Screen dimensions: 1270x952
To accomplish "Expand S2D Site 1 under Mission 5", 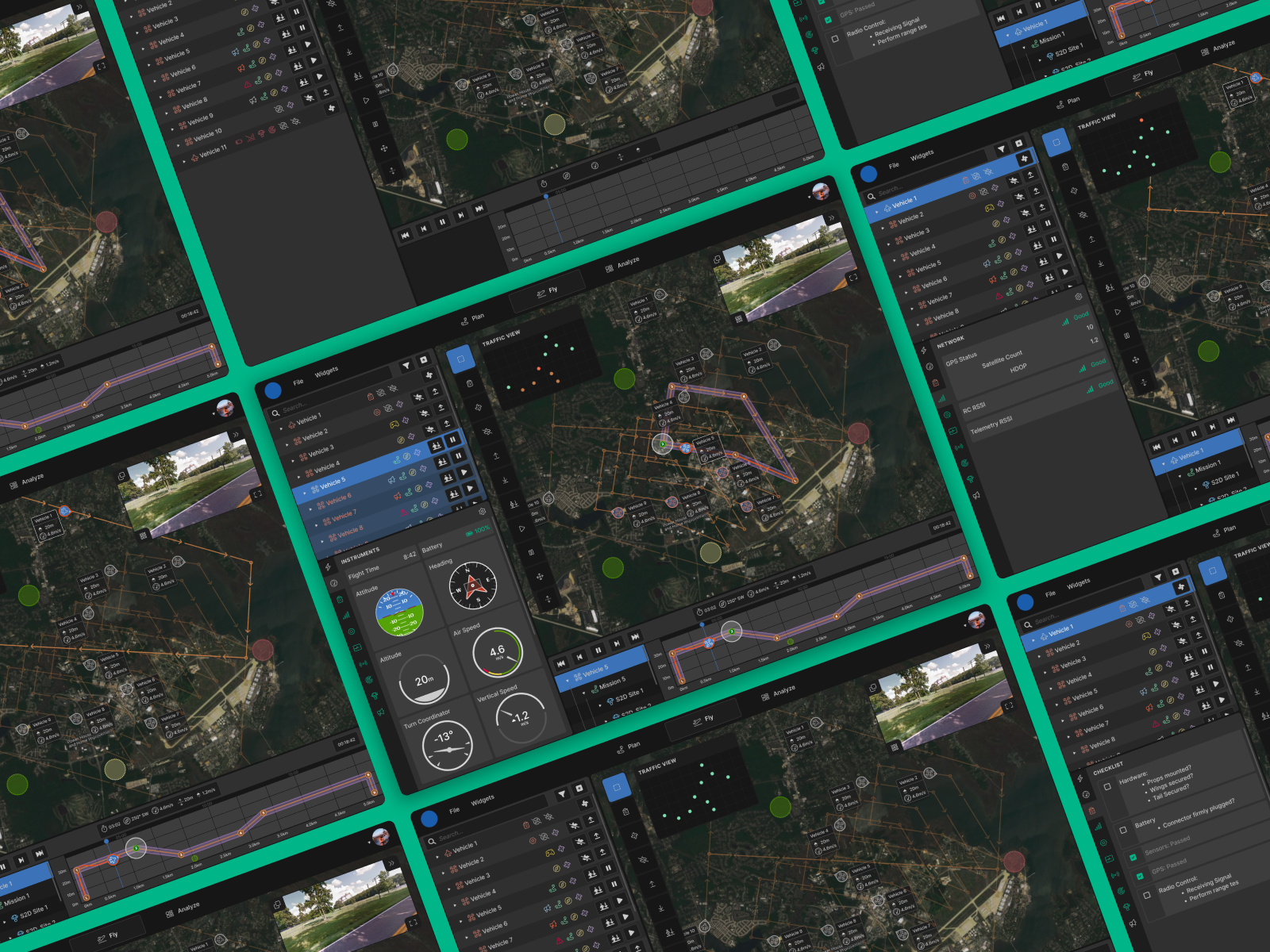I will 601,704.
